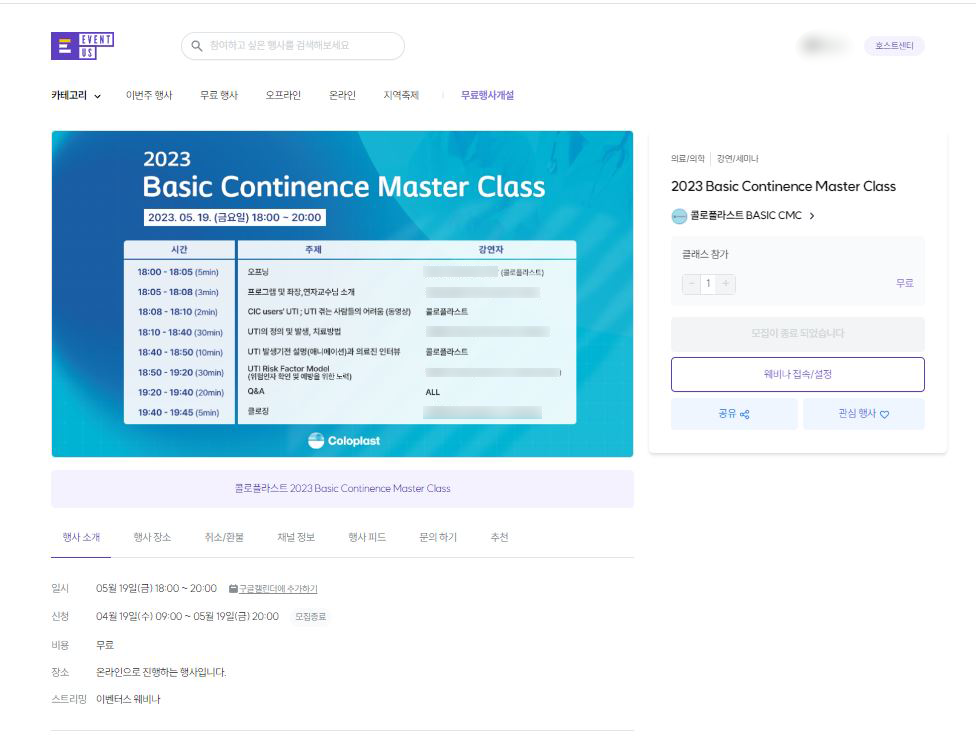
Task: Select the 05월 19일(금) 18:00 ~ 20:00 date text
Action: point(156,588)
